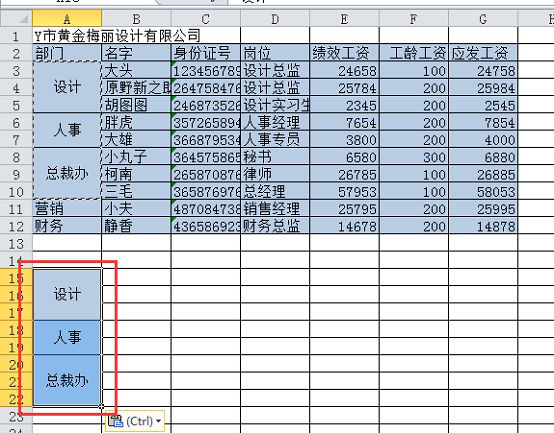Screen dimensions: 554x433
Task: Select column D header
Action: (275, 18)
